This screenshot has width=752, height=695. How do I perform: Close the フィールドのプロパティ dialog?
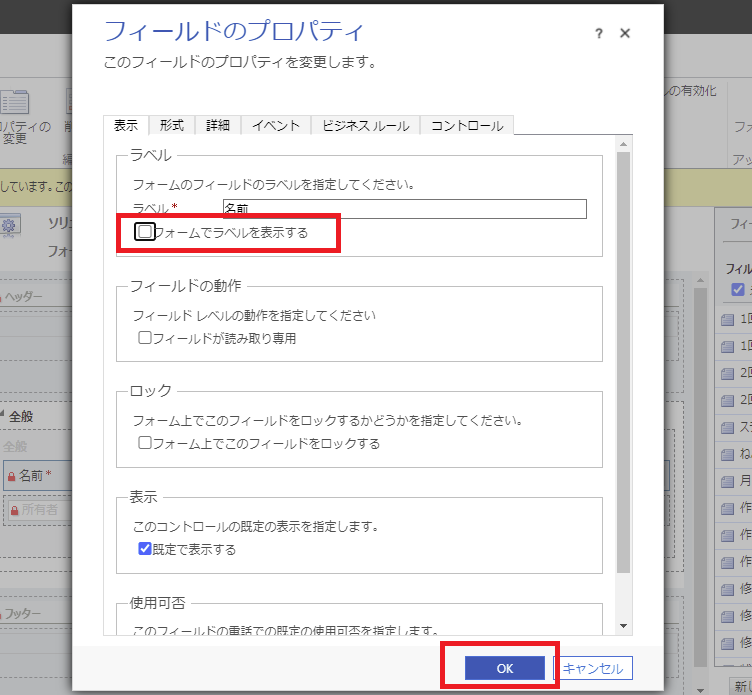(x=625, y=33)
